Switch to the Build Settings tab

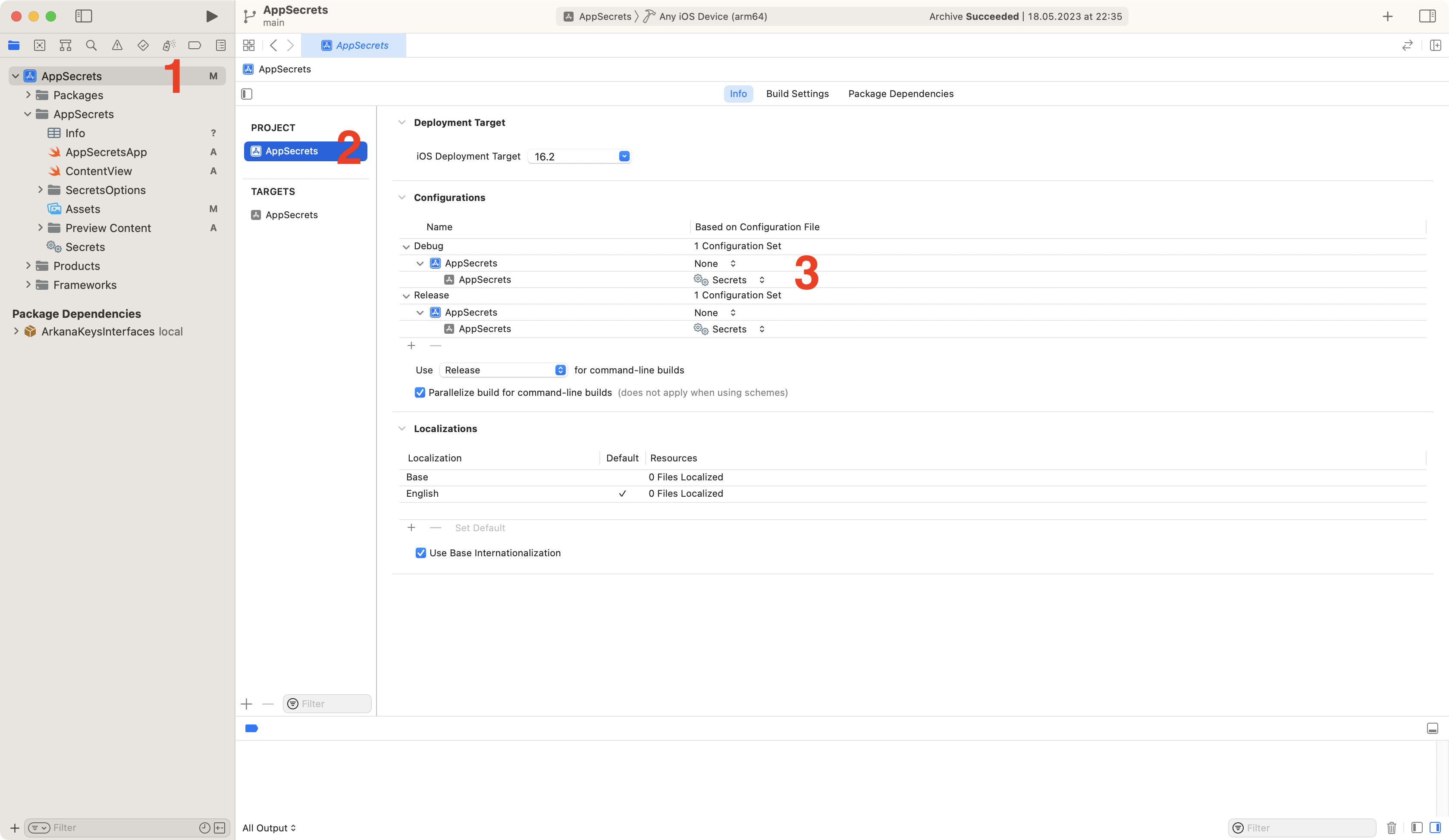(797, 94)
